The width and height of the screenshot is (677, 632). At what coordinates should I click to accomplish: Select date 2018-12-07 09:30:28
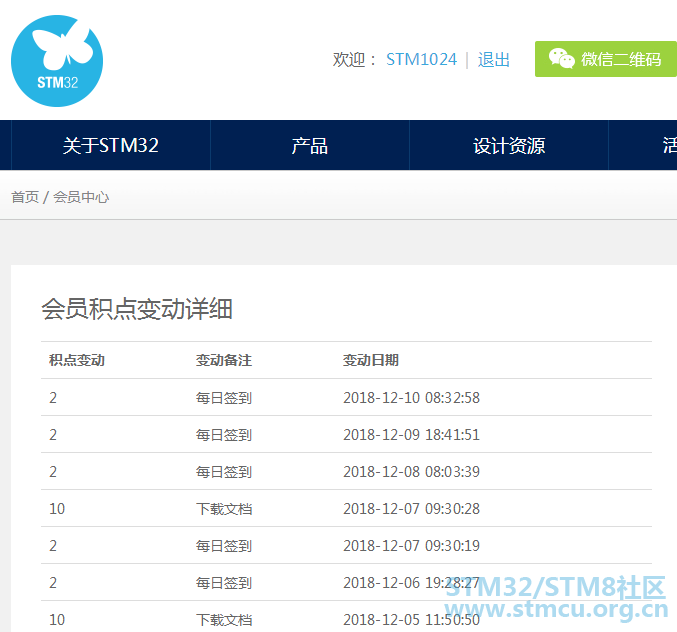click(x=411, y=509)
